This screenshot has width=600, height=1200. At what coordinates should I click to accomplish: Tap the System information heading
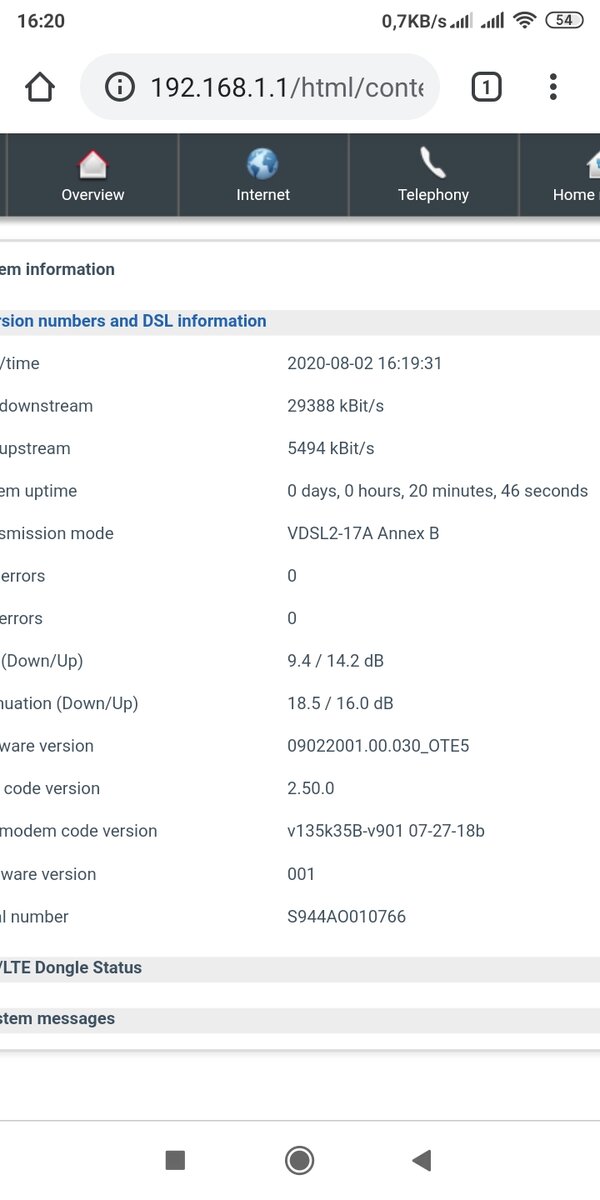pos(57,269)
